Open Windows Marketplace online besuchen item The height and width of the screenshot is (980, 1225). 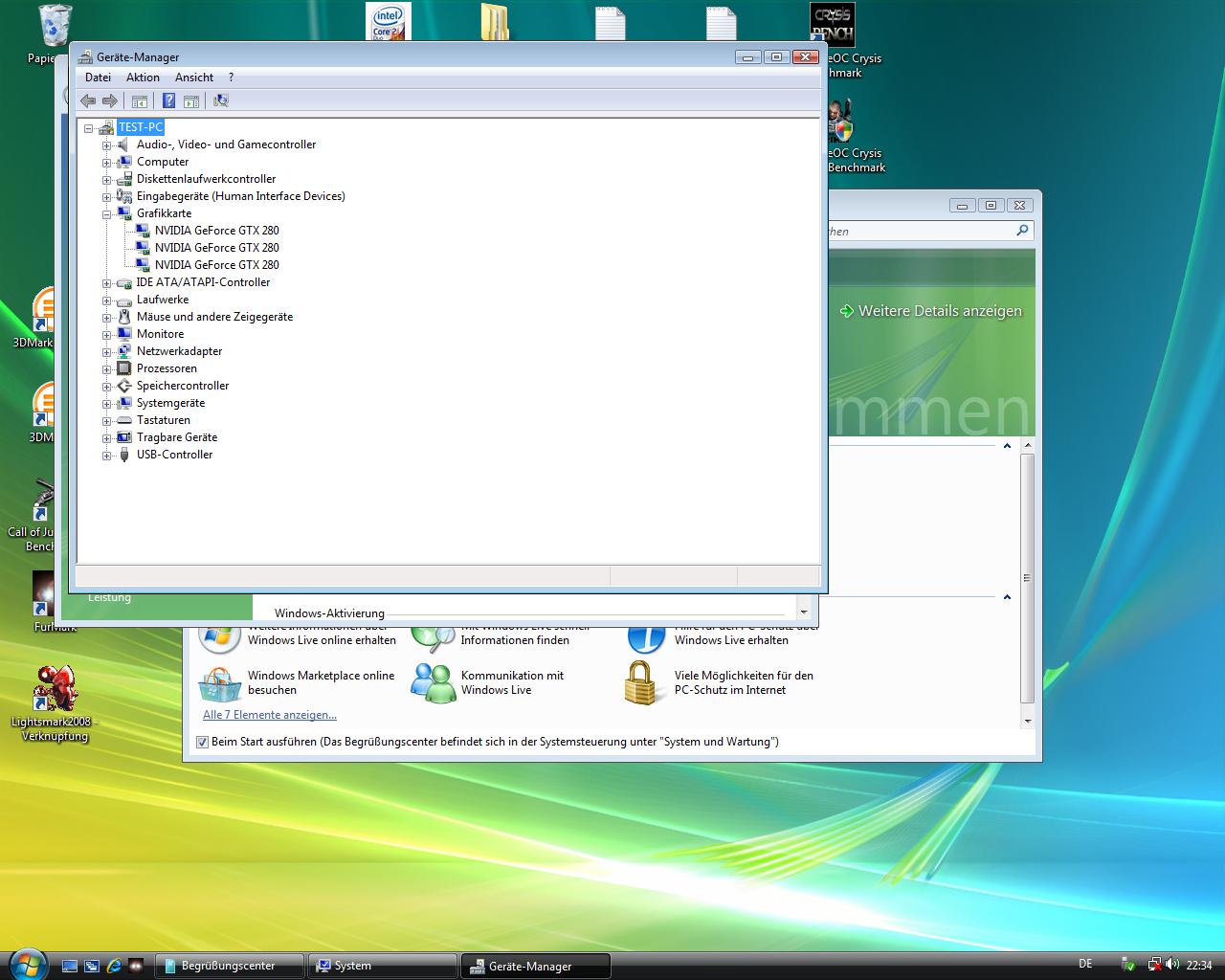pos(299,682)
